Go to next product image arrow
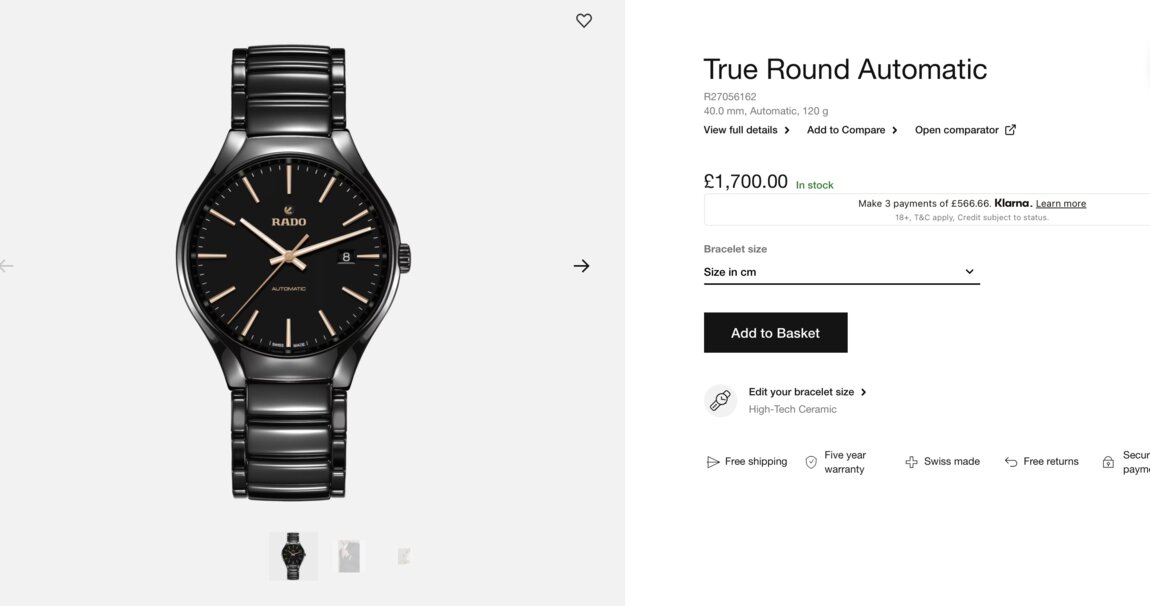 pos(581,266)
